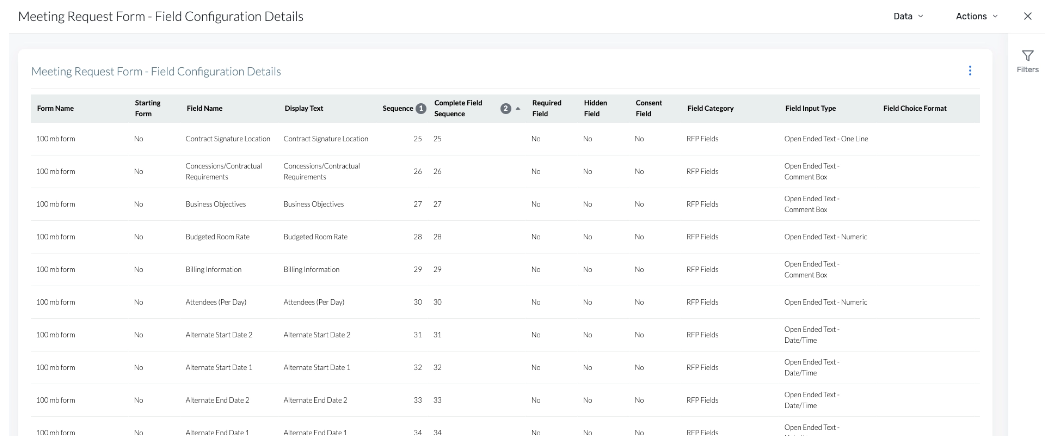Click the Field Choice Format column header
The image size is (1045, 436).
pyautogui.click(x=914, y=108)
